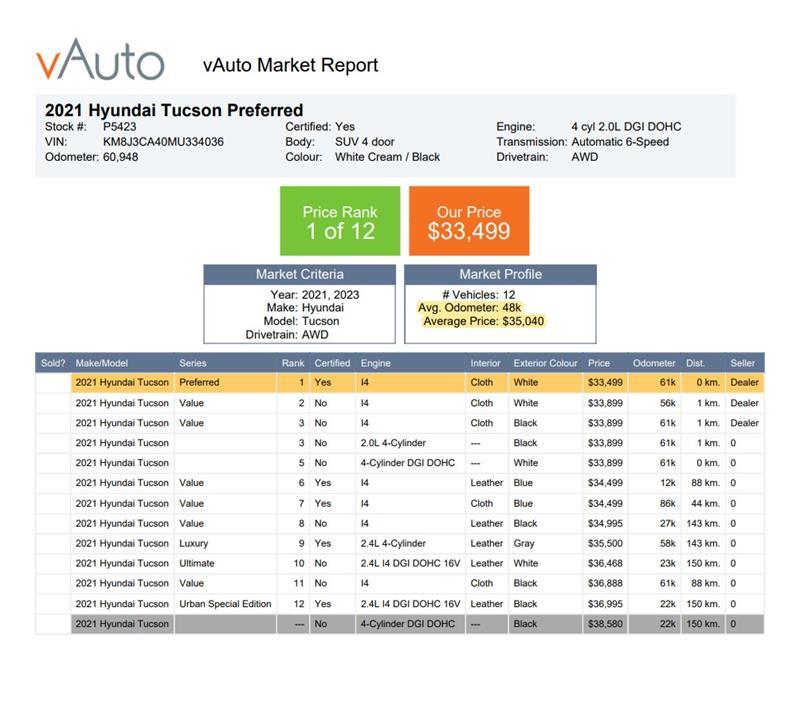Click the $35,500 price cell
Screen dimensions: 800x705
pos(605,543)
